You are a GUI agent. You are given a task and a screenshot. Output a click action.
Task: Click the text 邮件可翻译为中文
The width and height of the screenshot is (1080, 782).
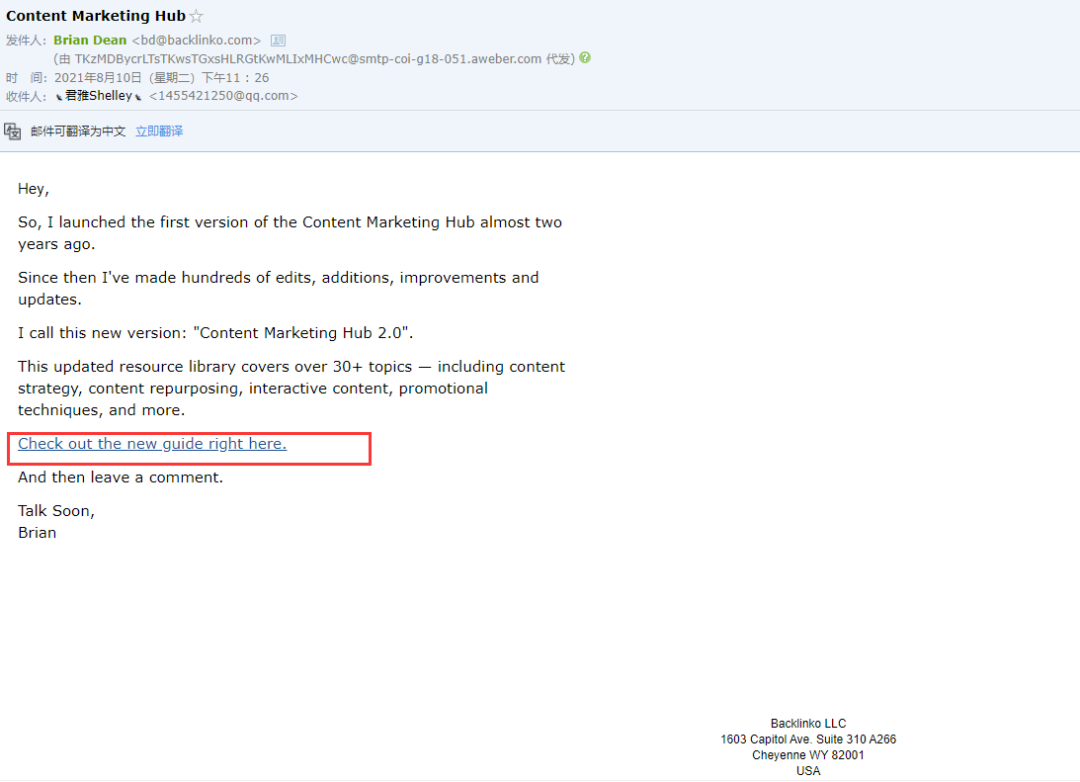click(x=78, y=132)
